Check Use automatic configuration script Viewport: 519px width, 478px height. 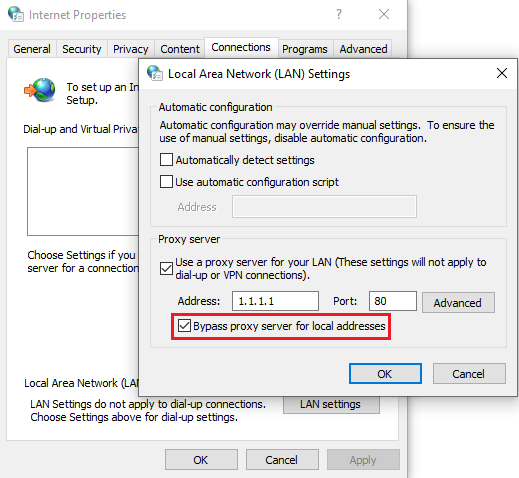[166, 182]
